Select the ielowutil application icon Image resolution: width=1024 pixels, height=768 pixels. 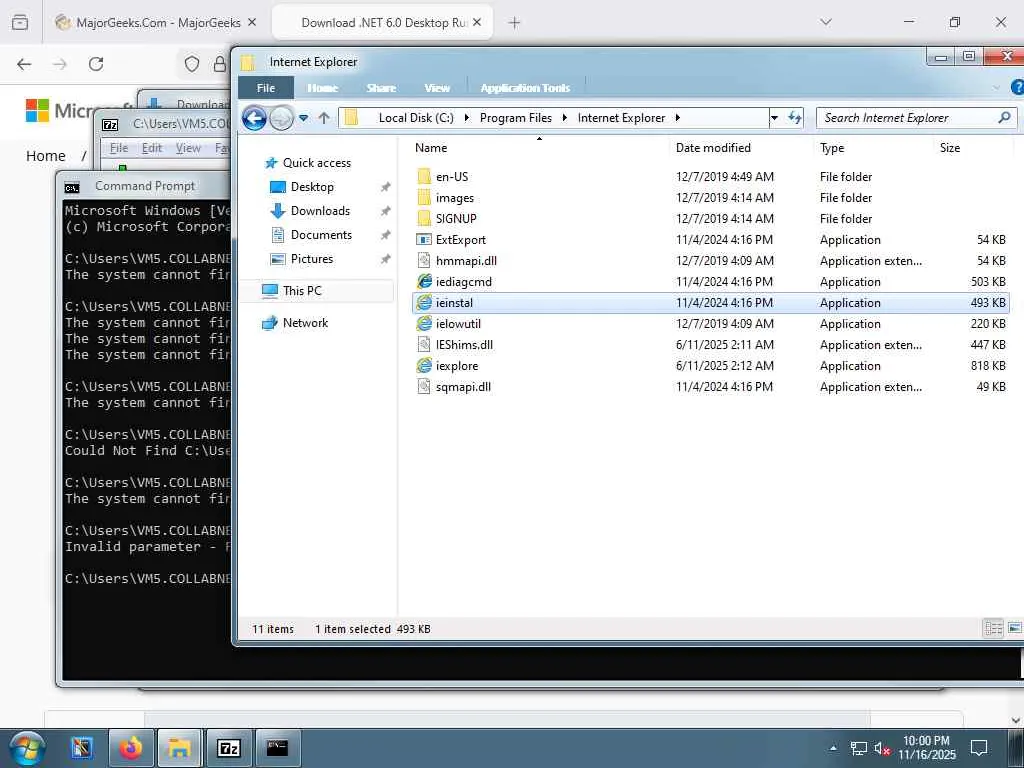424,323
